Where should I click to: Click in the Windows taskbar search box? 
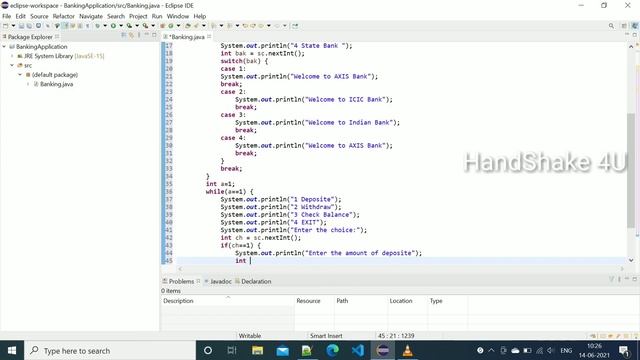coord(110,351)
